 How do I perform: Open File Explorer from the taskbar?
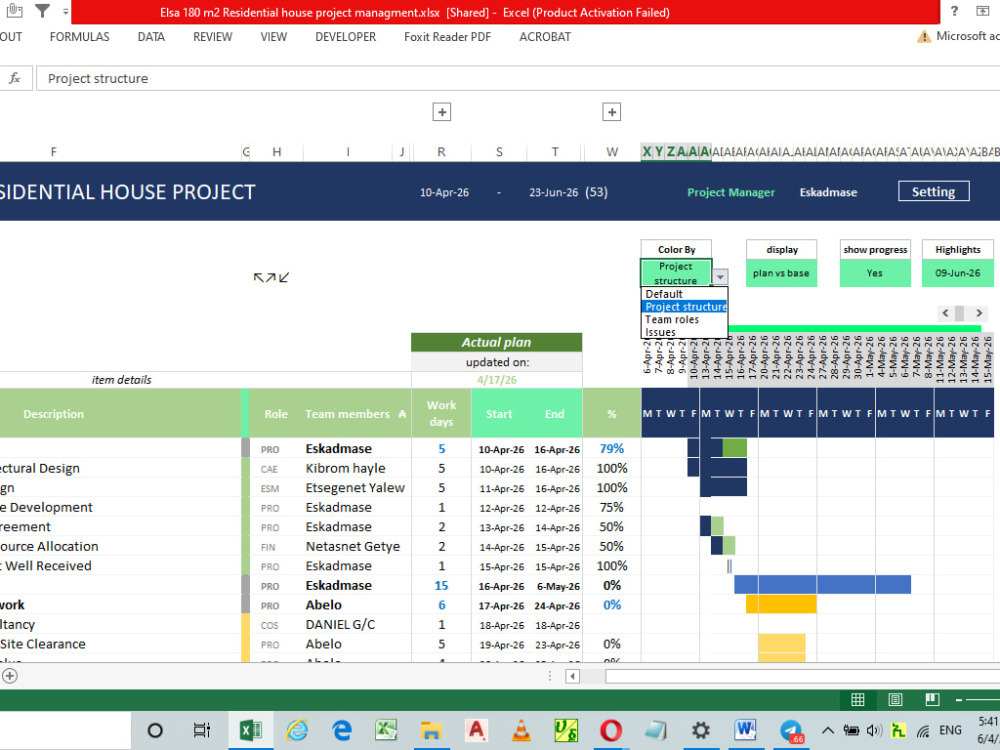431,730
